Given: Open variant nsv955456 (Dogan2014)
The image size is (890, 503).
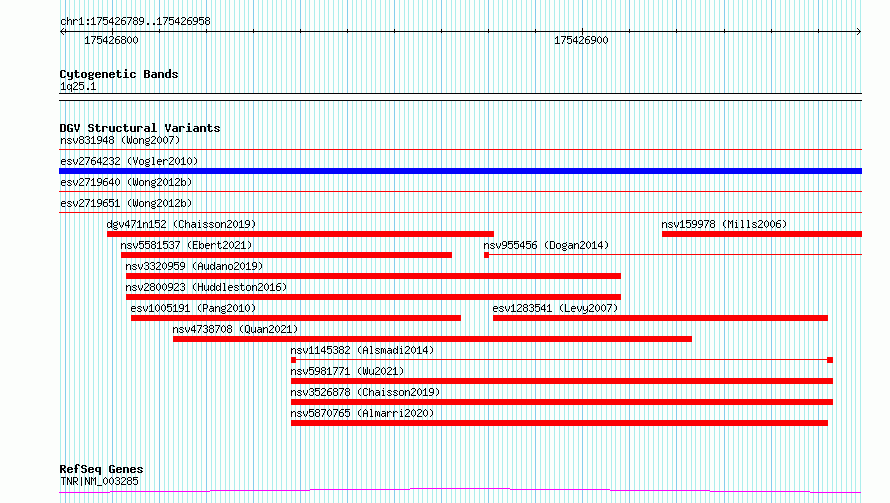Looking at the screenshot, I should tap(546, 245).
